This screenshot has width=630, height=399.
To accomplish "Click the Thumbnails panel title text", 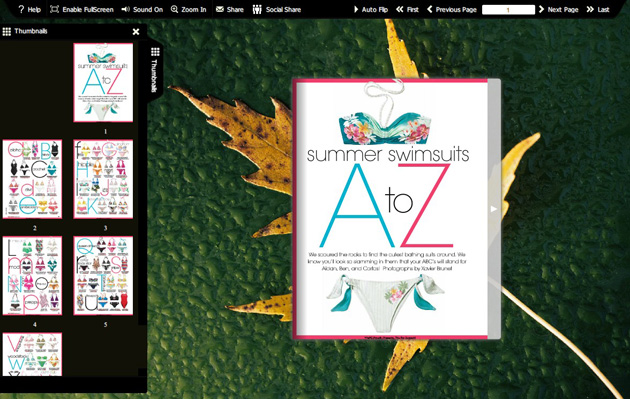I will [x=31, y=31].
